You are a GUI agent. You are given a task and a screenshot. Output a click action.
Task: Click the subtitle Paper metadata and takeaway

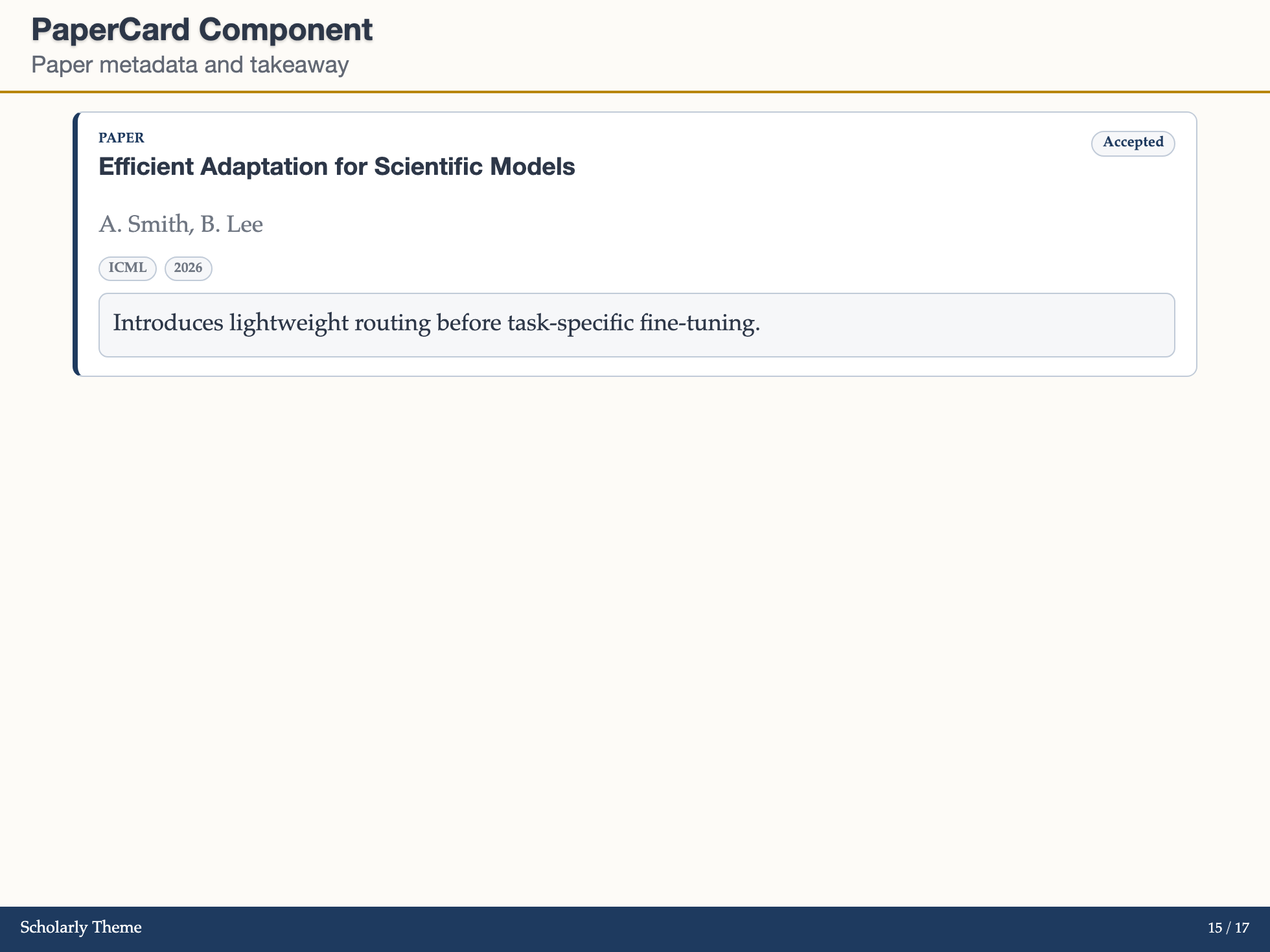[190, 65]
